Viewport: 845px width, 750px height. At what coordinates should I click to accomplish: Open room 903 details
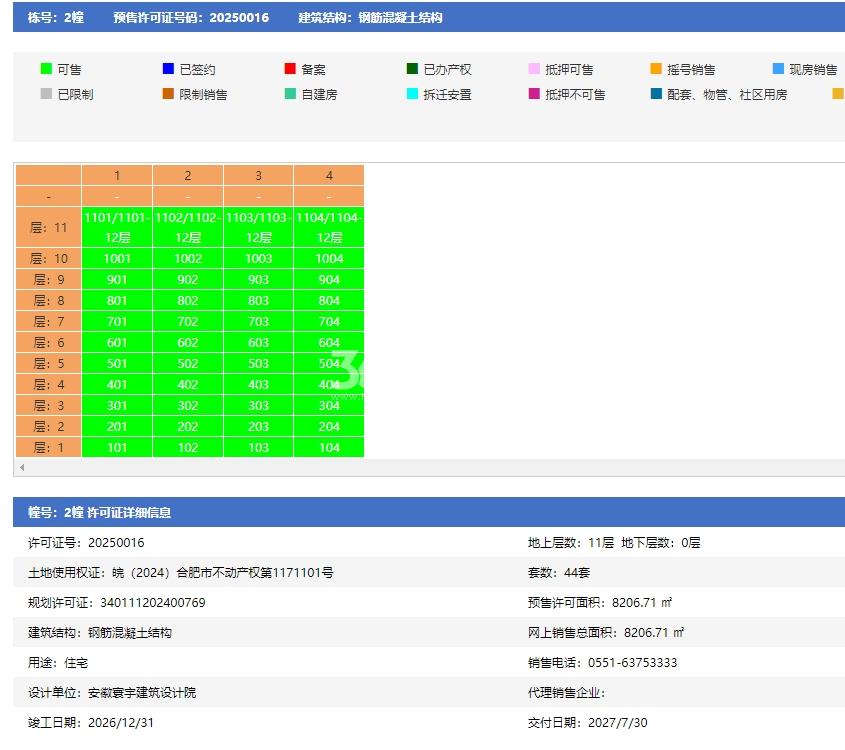pyautogui.click(x=258, y=280)
